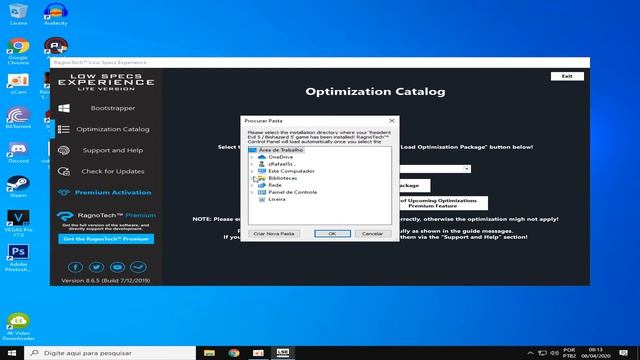Launch Audacity from the desktop

56,14
